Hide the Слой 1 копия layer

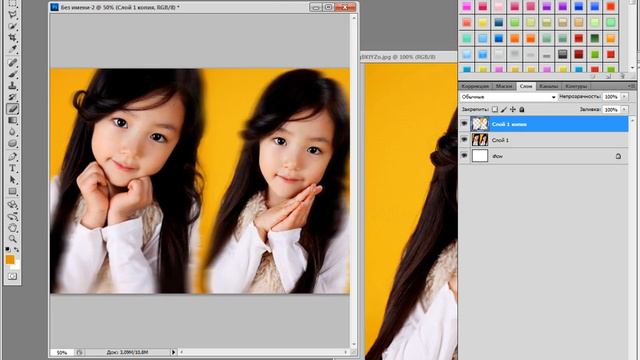(464, 124)
